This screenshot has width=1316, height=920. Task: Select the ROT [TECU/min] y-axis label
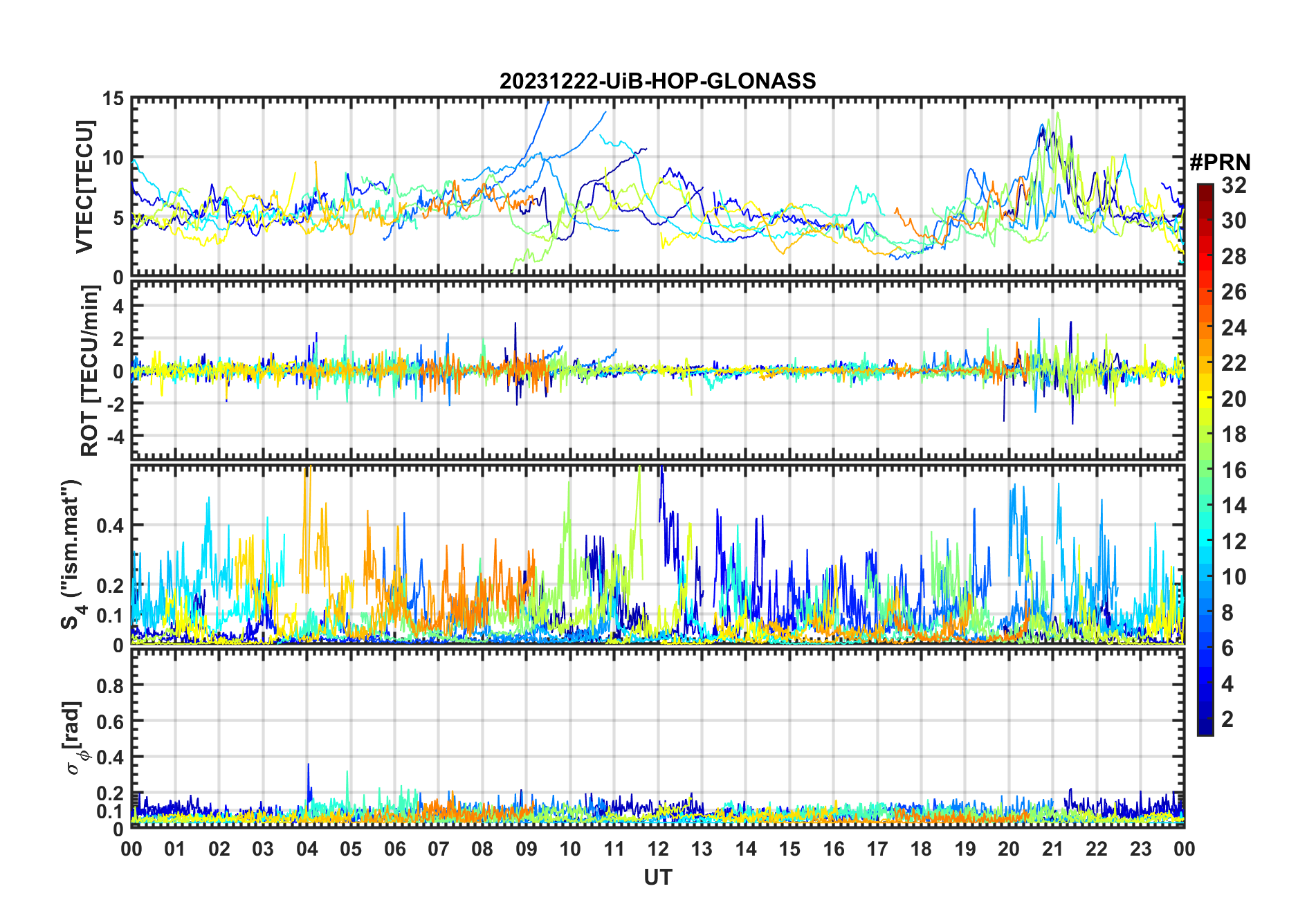point(89,371)
